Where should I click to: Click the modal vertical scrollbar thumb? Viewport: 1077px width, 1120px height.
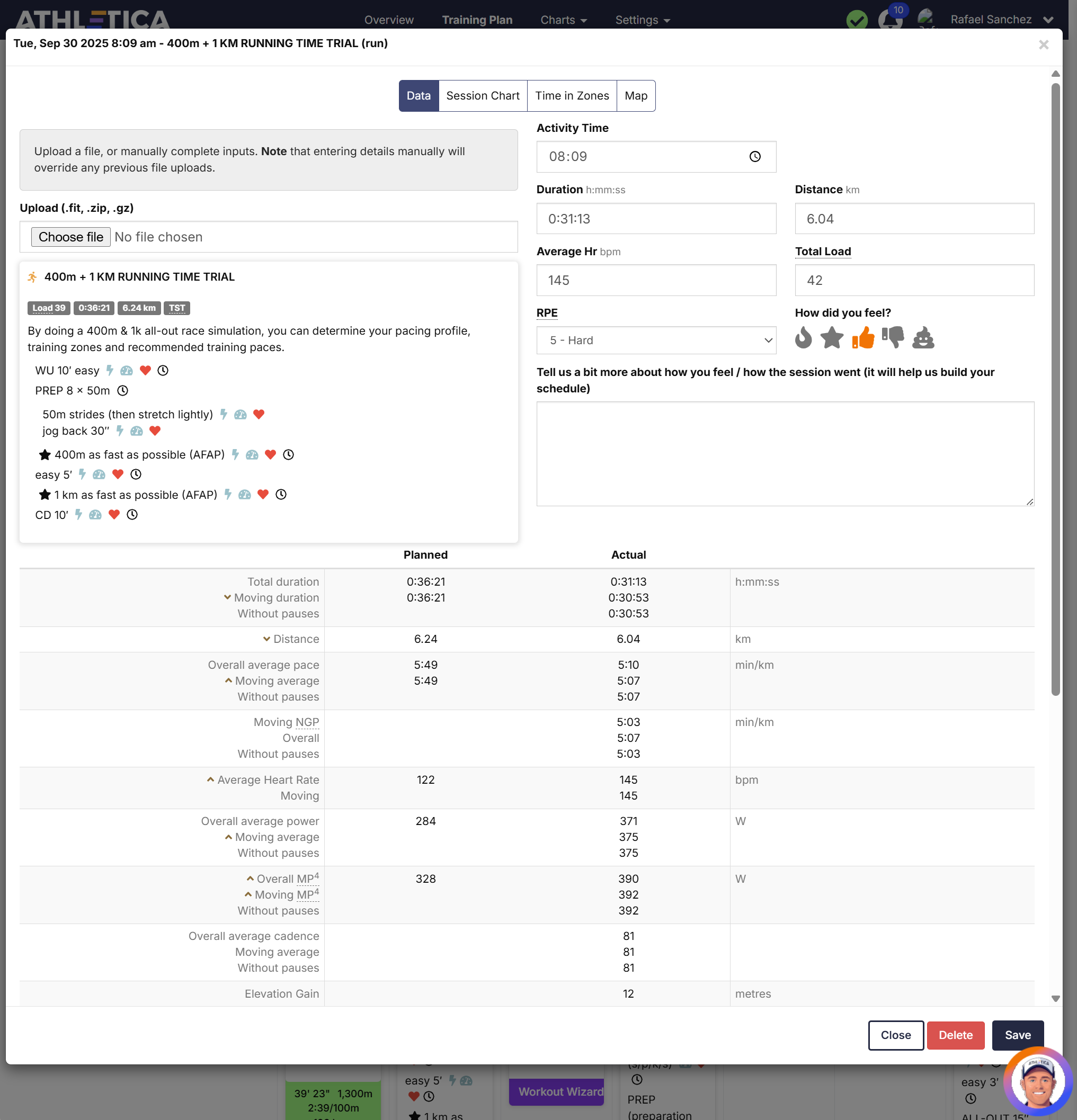pyautogui.click(x=1055, y=389)
